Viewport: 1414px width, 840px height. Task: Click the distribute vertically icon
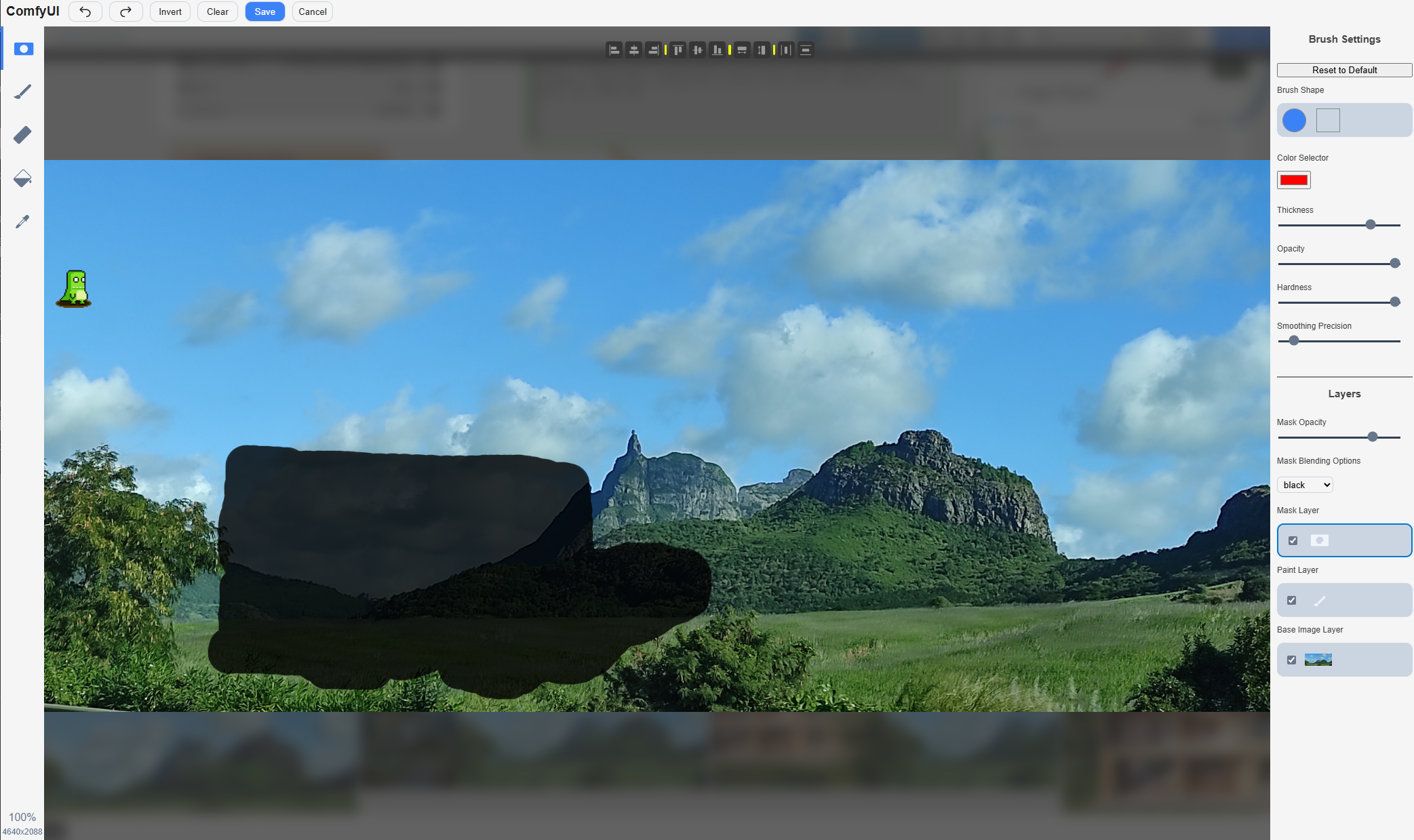[806, 49]
